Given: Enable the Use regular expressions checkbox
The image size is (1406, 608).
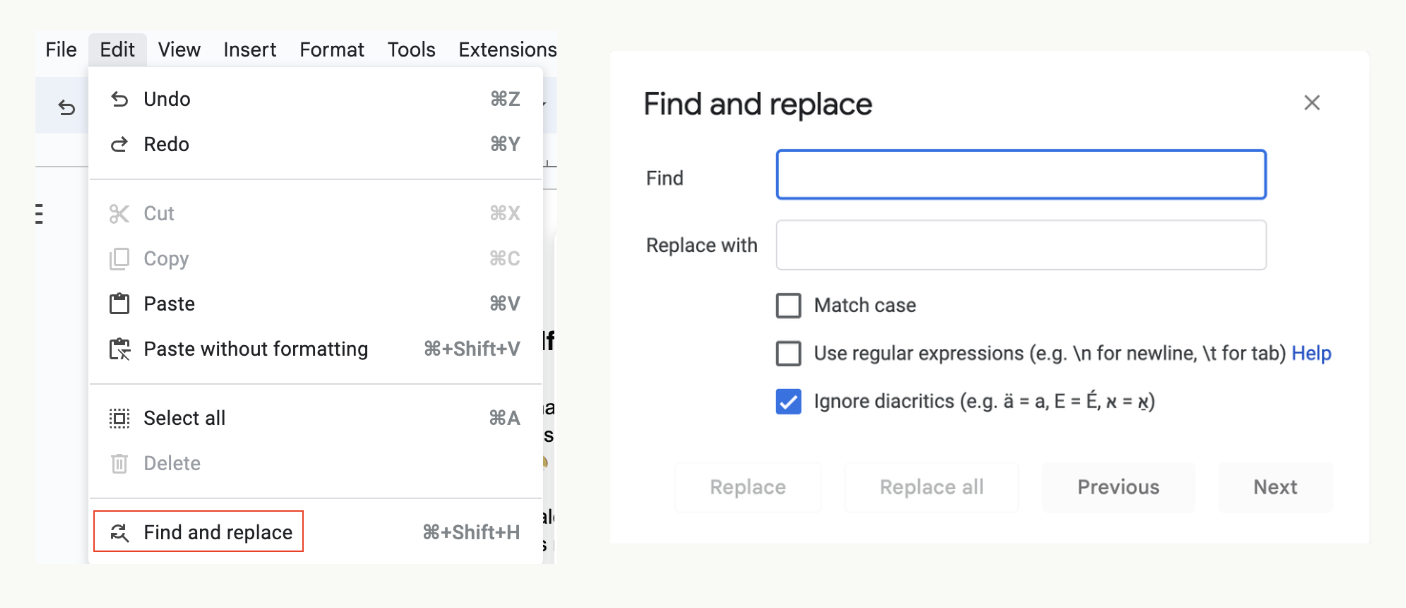Looking at the screenshot, I should tap(789, 354).
